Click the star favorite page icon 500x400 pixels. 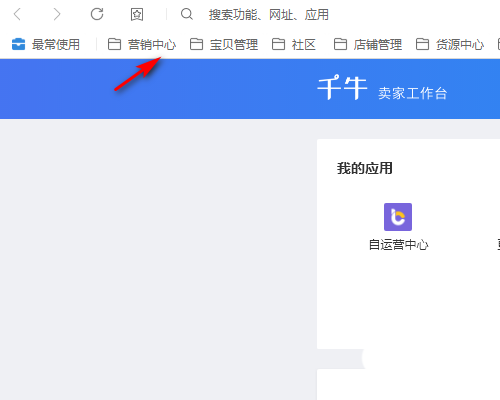(137, 14)
